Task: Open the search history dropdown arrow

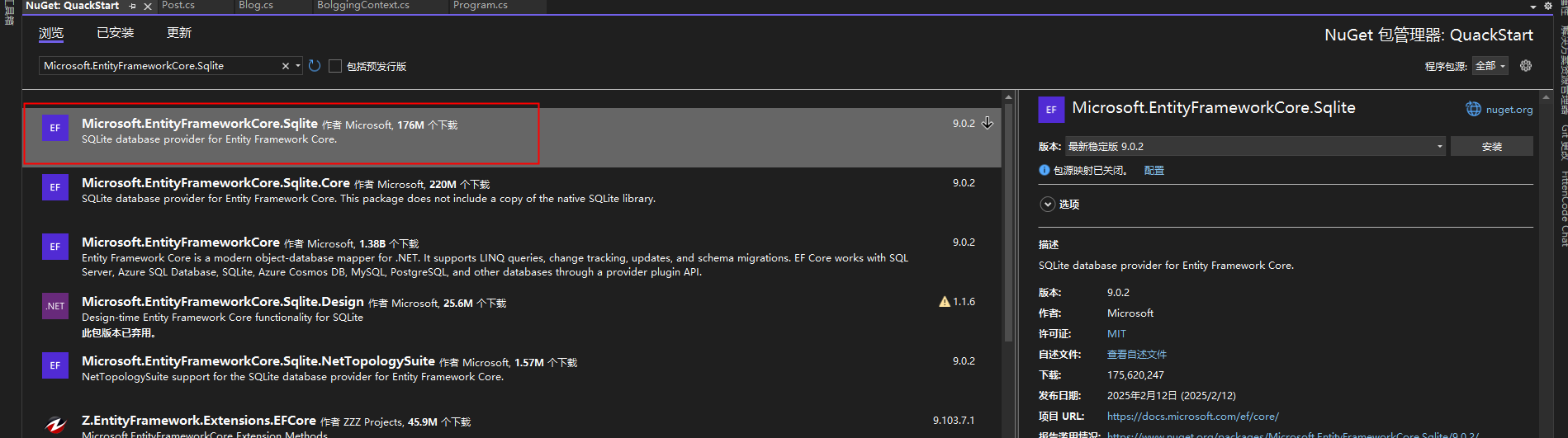Action: click(x=298, y=66)
